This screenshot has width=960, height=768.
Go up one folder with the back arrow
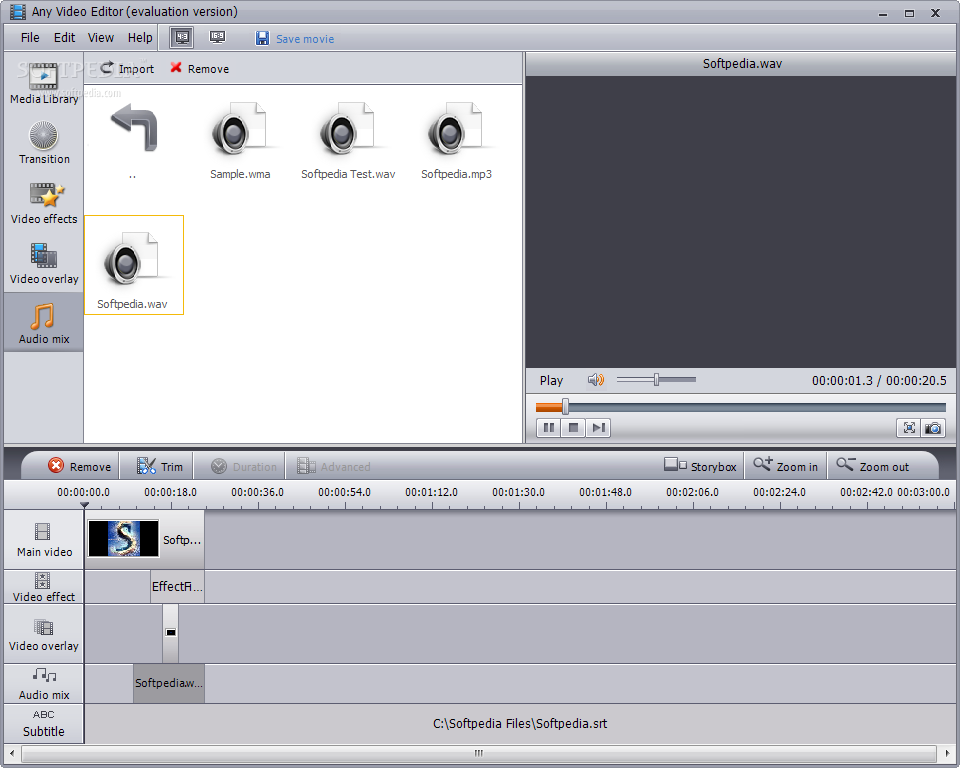(x=133, y=127)
